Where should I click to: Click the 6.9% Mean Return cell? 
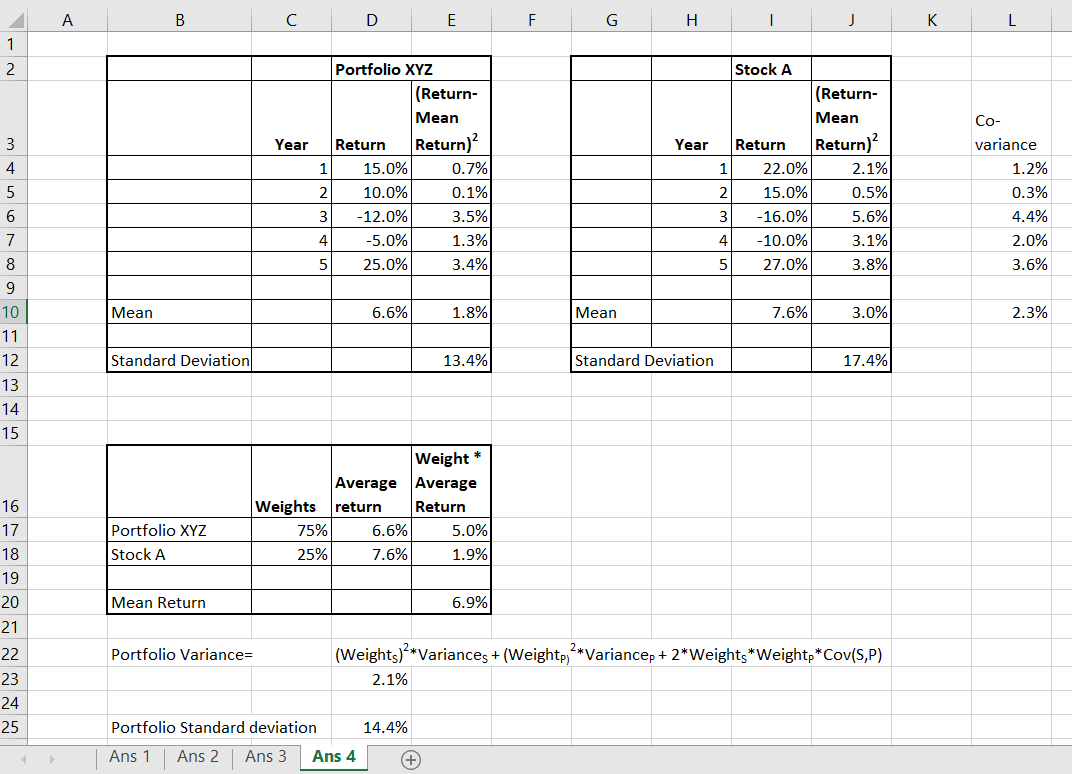pos(451,602)
